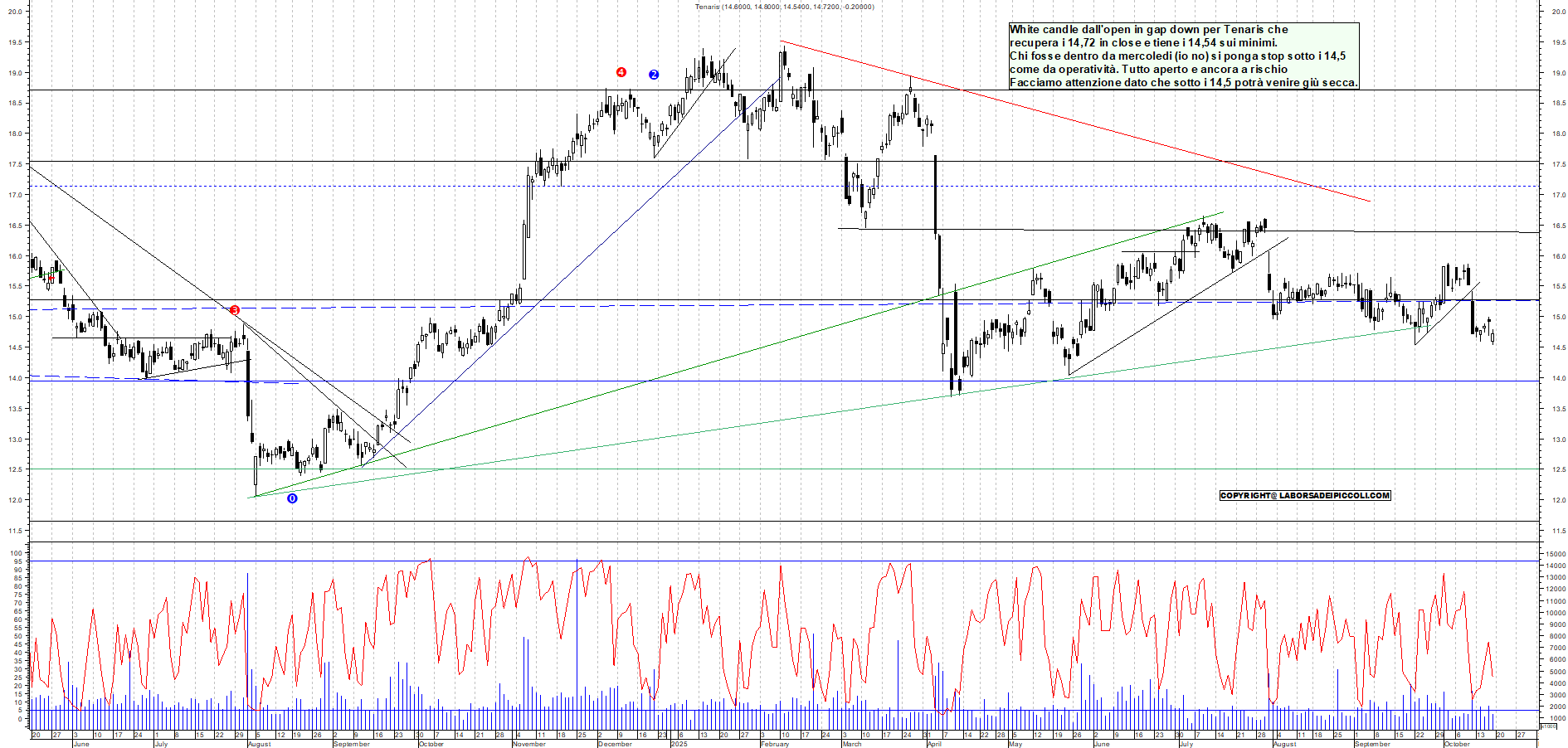Select the 100 label on the oscillator scale
This screenshot has width=1568, height=748.
tap(17, 553)
